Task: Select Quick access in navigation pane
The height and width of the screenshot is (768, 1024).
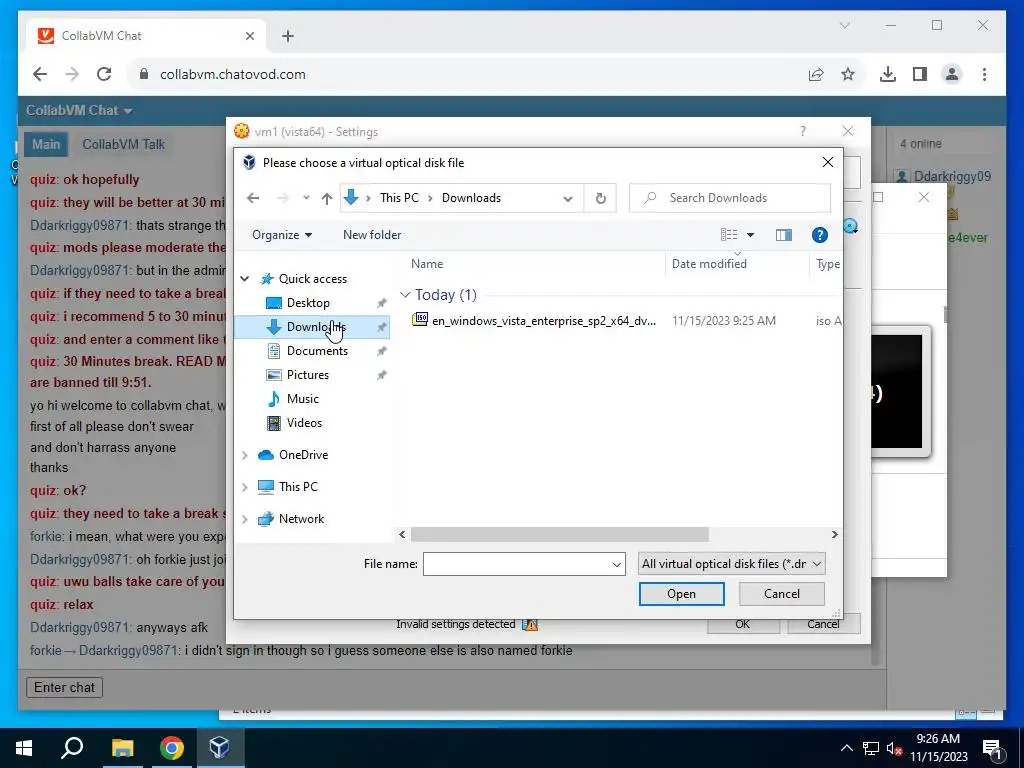Action: (x=313, y=279)
